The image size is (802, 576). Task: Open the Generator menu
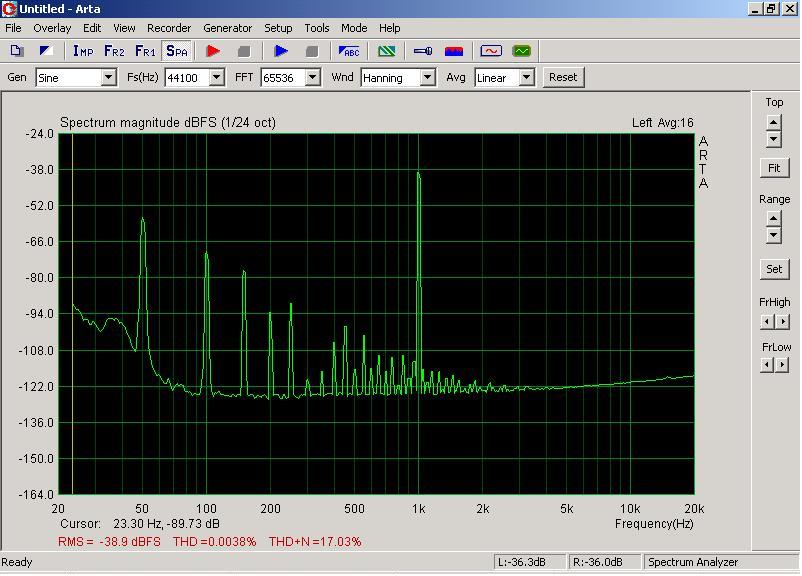tap(228, 28)
